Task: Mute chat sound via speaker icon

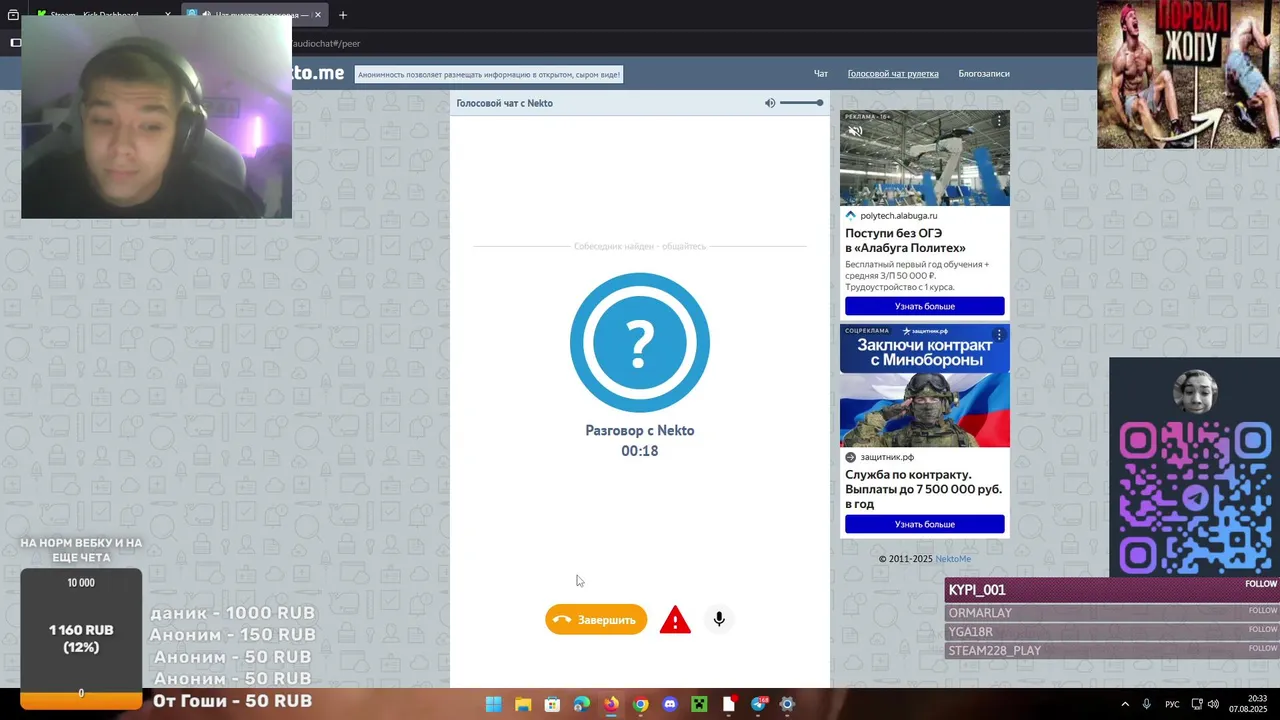Action: click(x=770, y=103)
